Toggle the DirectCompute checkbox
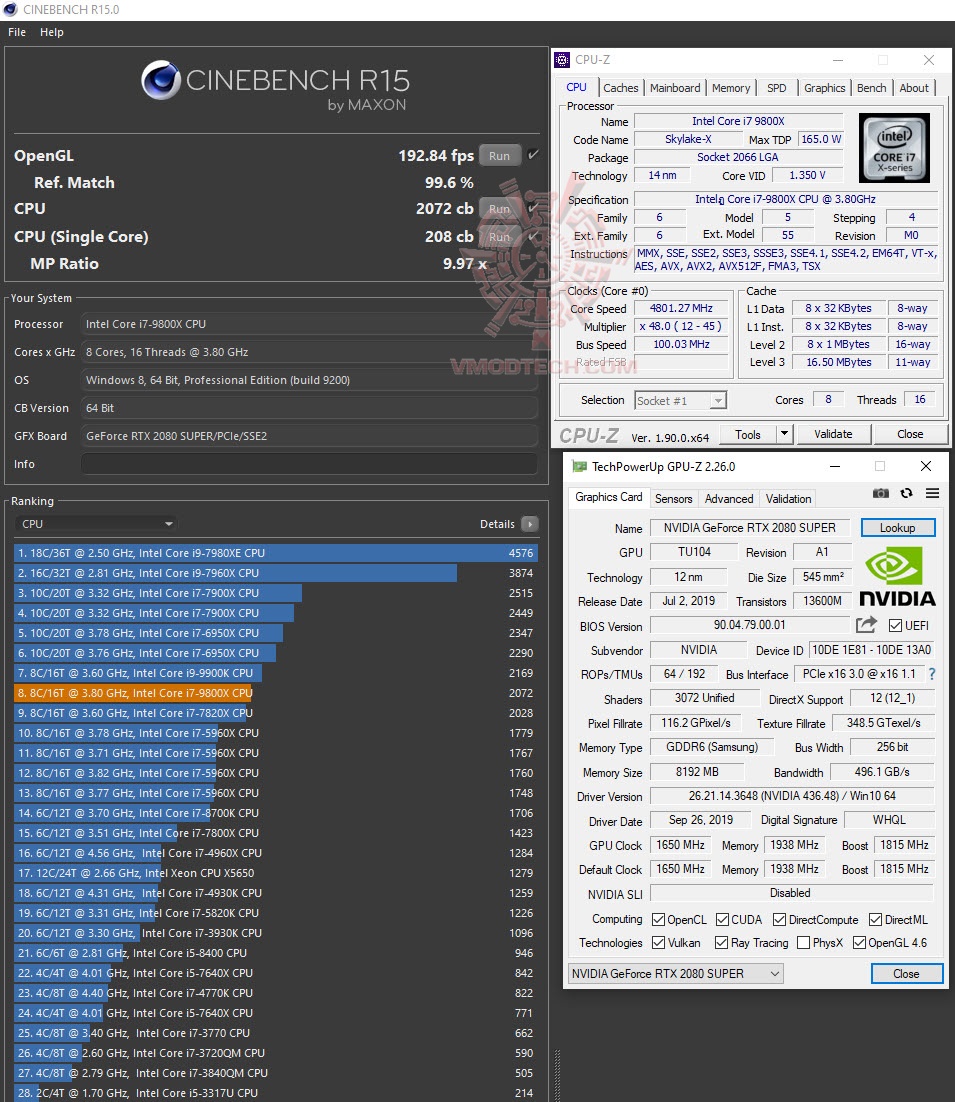The image size is (955, 1102). pyautogui.click(x=779, y=919)
